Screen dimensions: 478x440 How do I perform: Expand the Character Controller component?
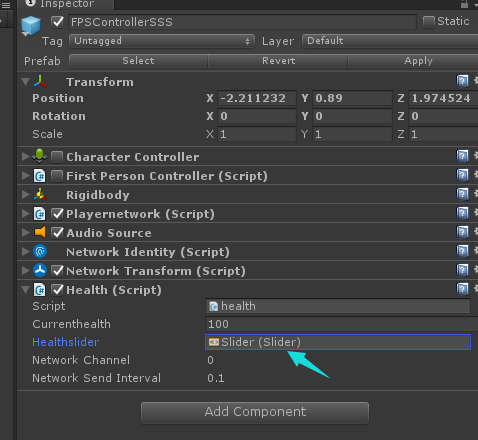pos(25,156)
